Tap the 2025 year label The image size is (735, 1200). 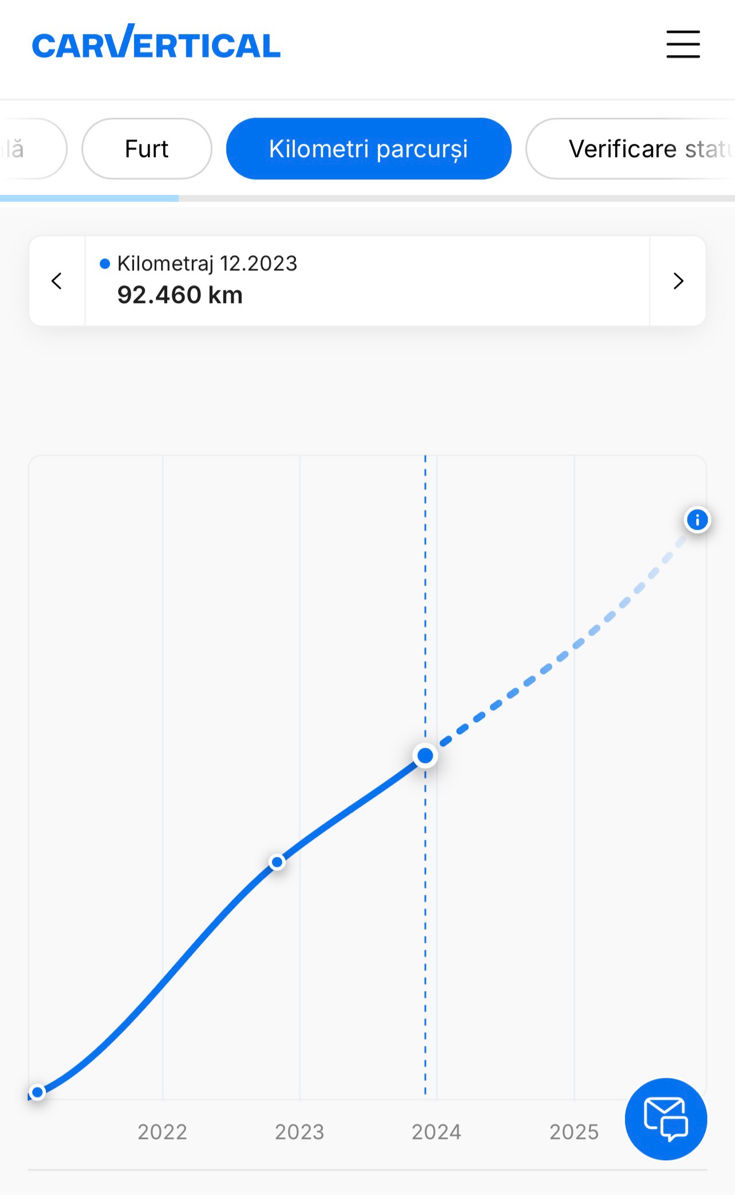tap(574, 1132)
